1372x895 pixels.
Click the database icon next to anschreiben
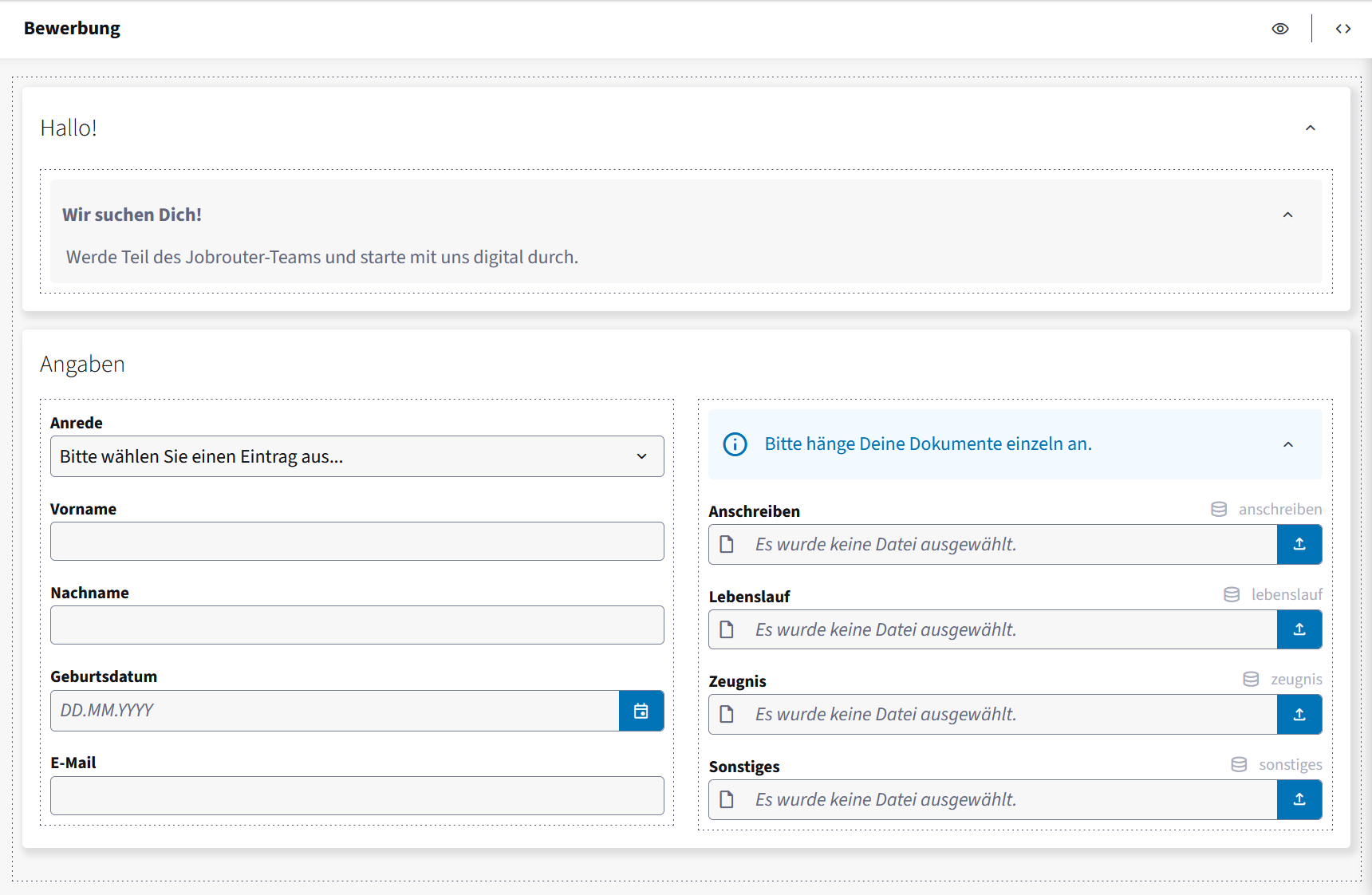point(1219,509)
